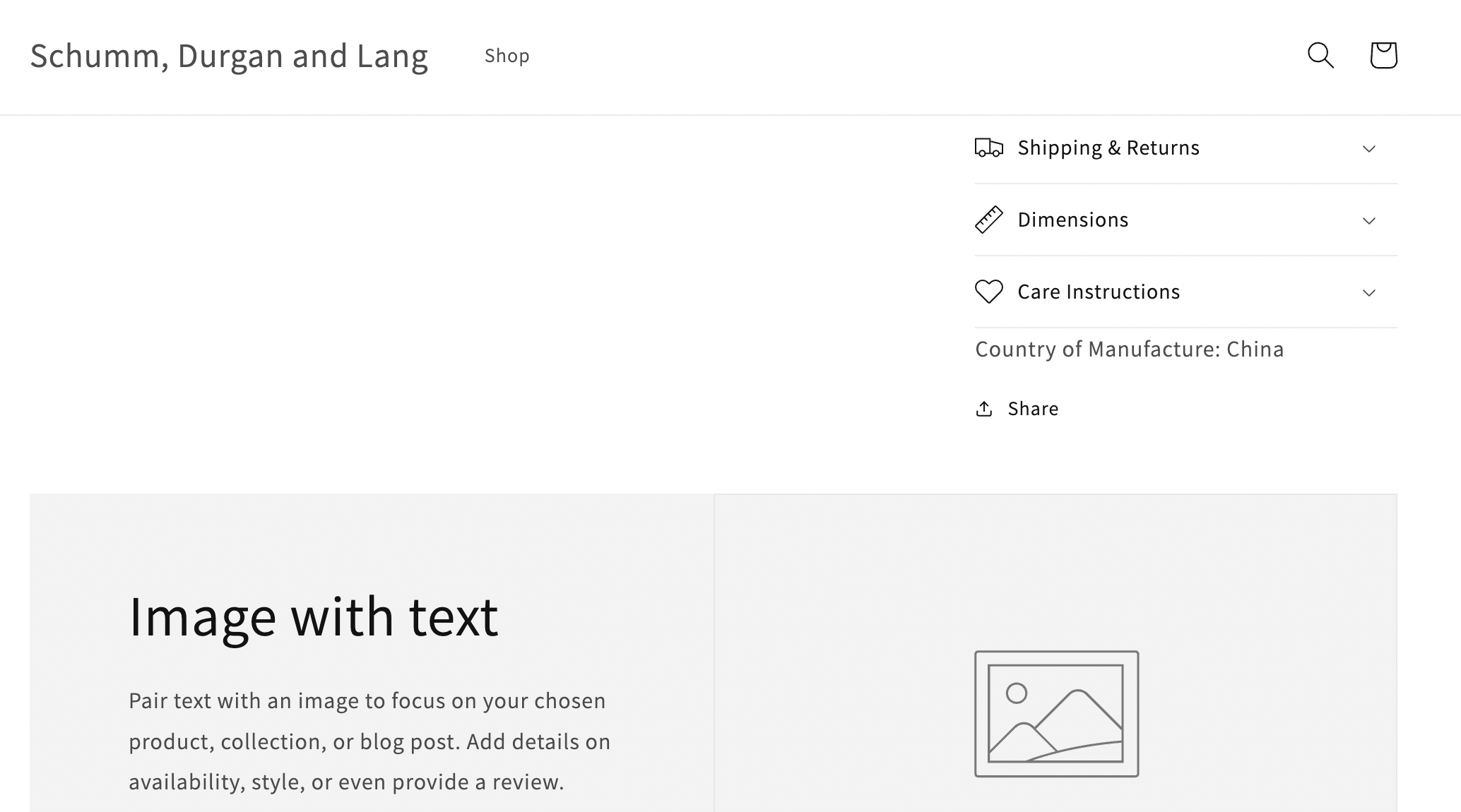Click the image placeholder picture icon

(x=1056, y=714)
